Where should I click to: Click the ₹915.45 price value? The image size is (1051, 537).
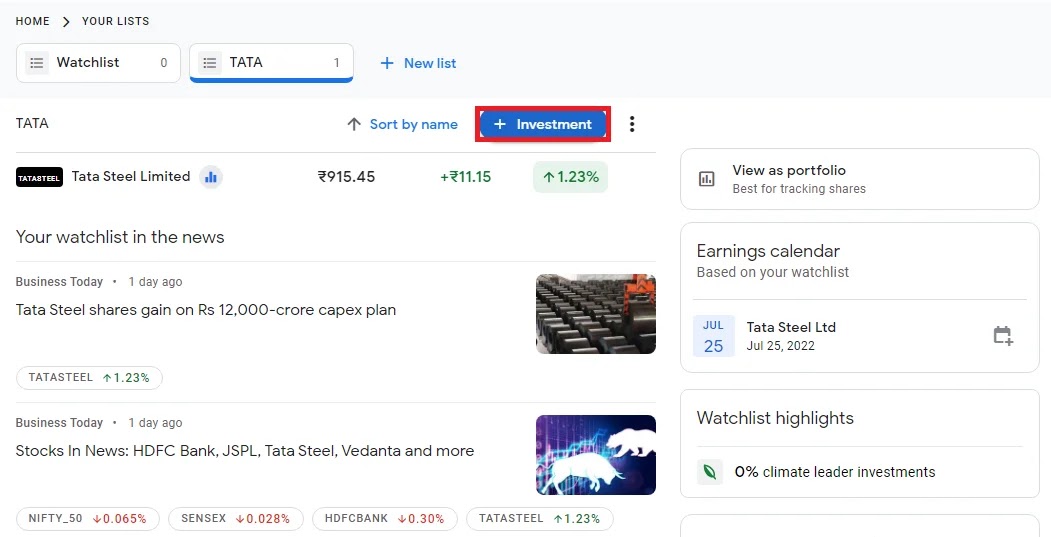tap(346, 177)
